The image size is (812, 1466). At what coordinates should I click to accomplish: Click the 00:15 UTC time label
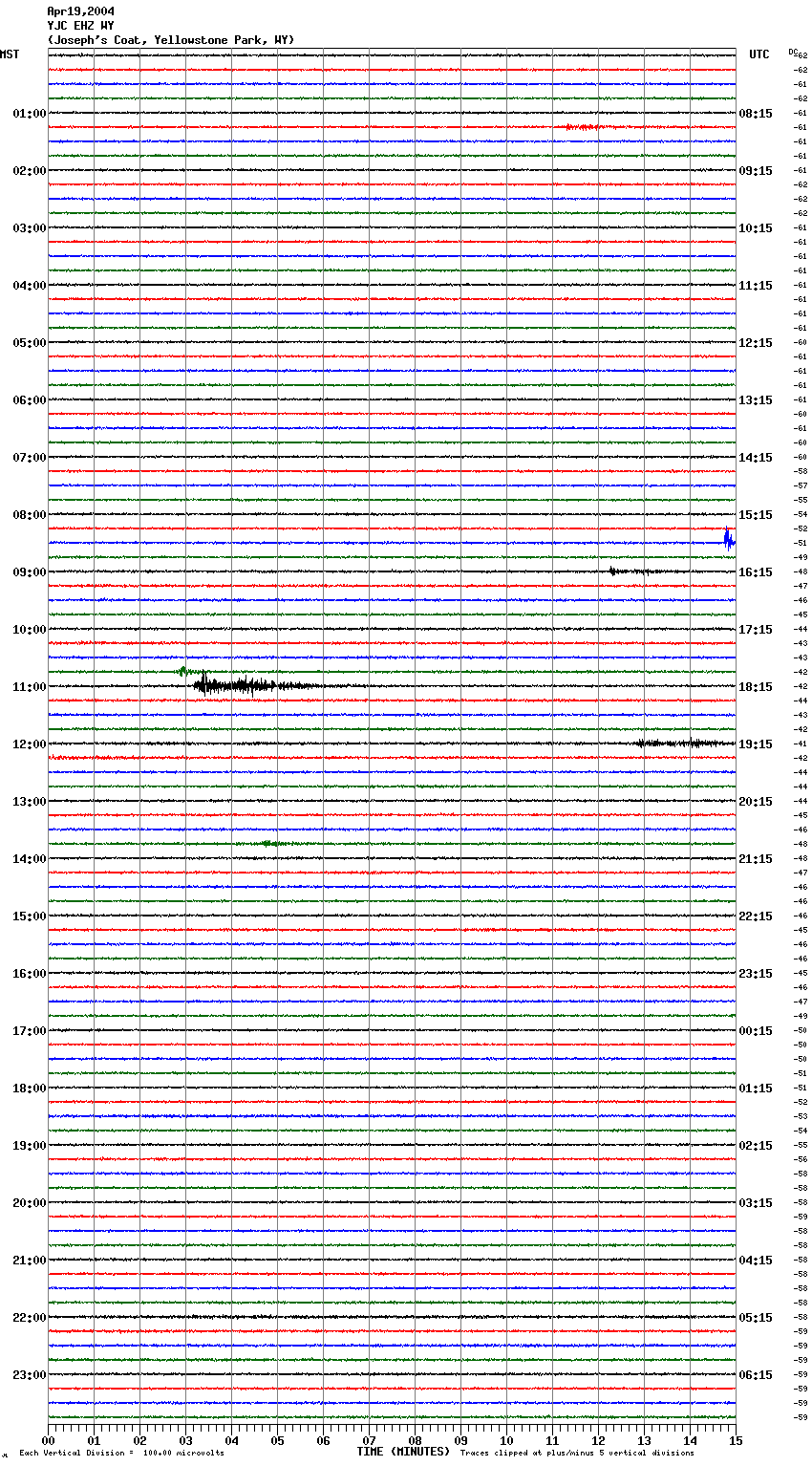coord(756,1031)
